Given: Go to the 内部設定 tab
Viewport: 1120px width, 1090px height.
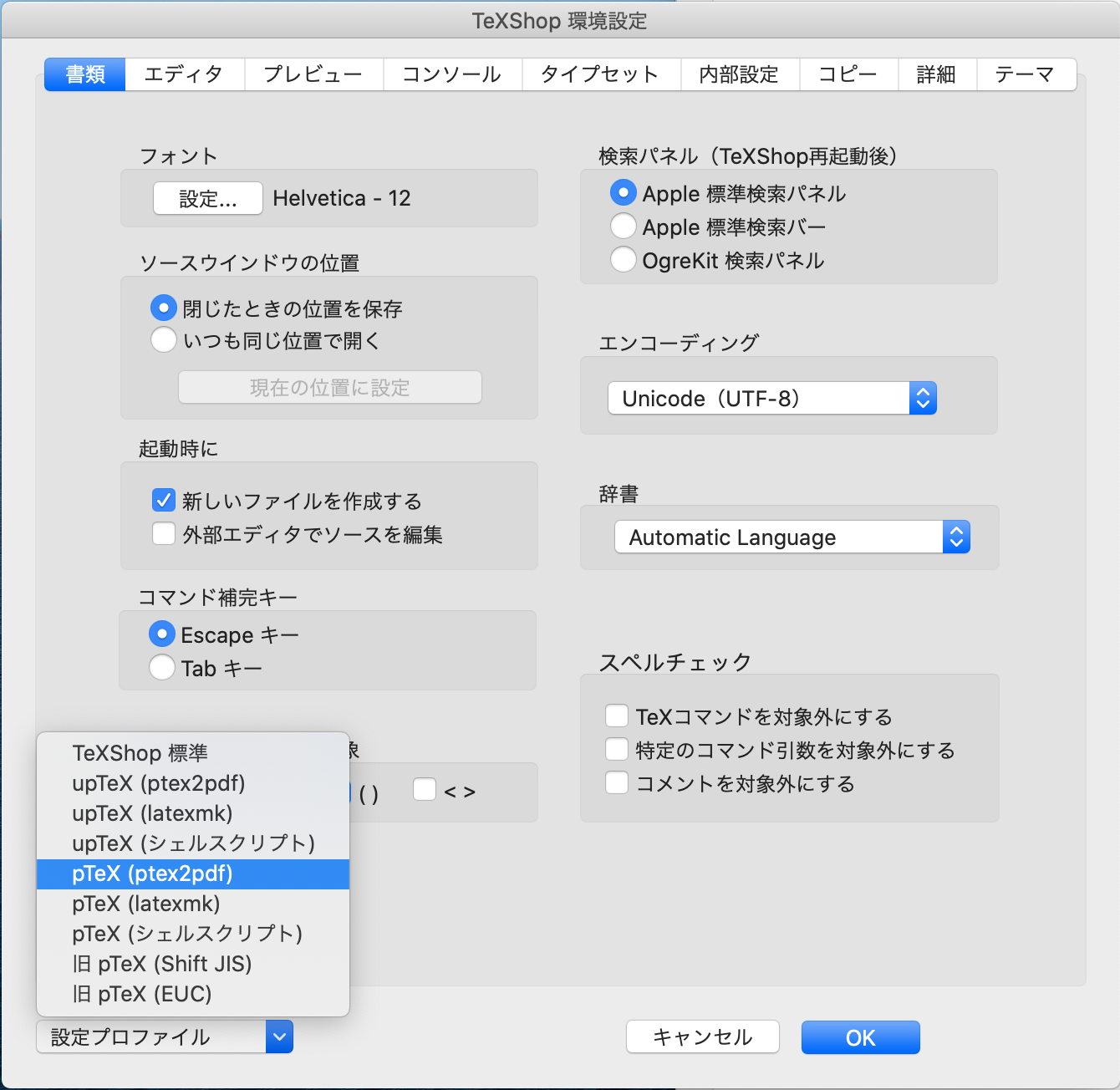Looking at the screenshot, I should click(x=740, y=74).
